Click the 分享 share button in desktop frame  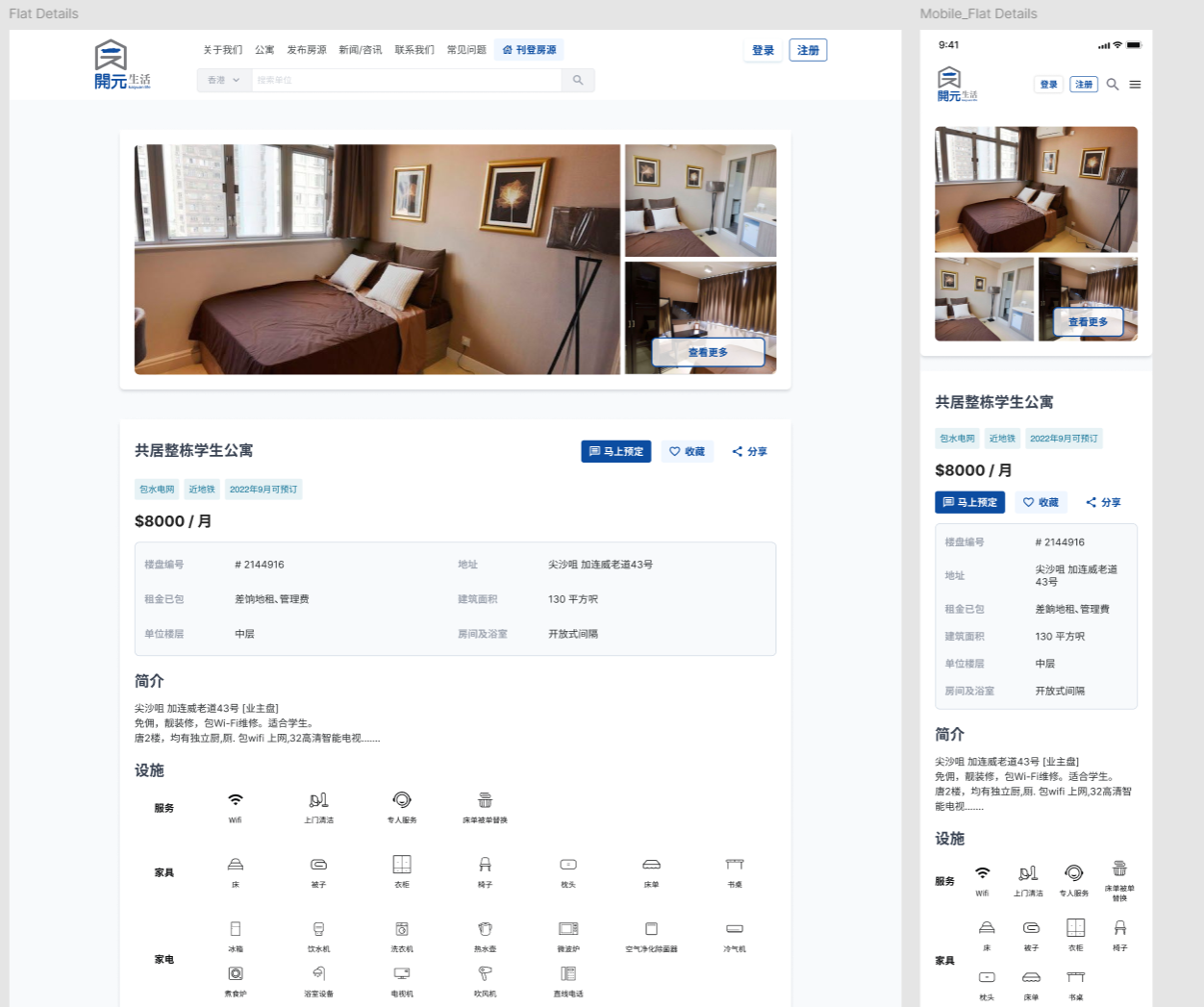[x=749, y=451]
